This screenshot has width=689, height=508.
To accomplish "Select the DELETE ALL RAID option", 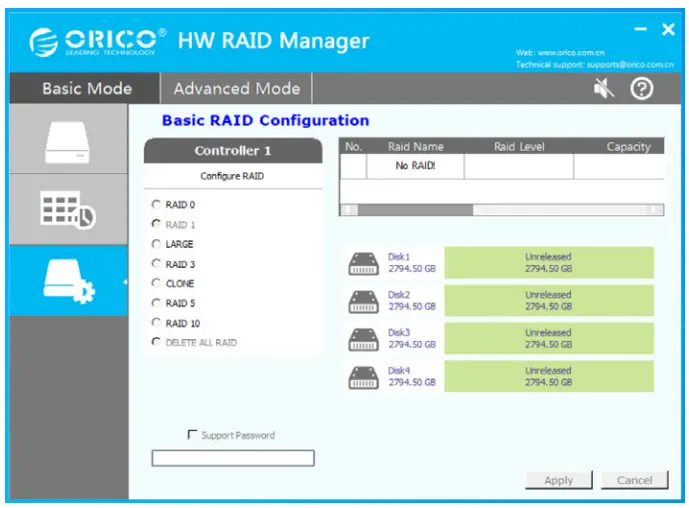I will click(x=156, y=342).
